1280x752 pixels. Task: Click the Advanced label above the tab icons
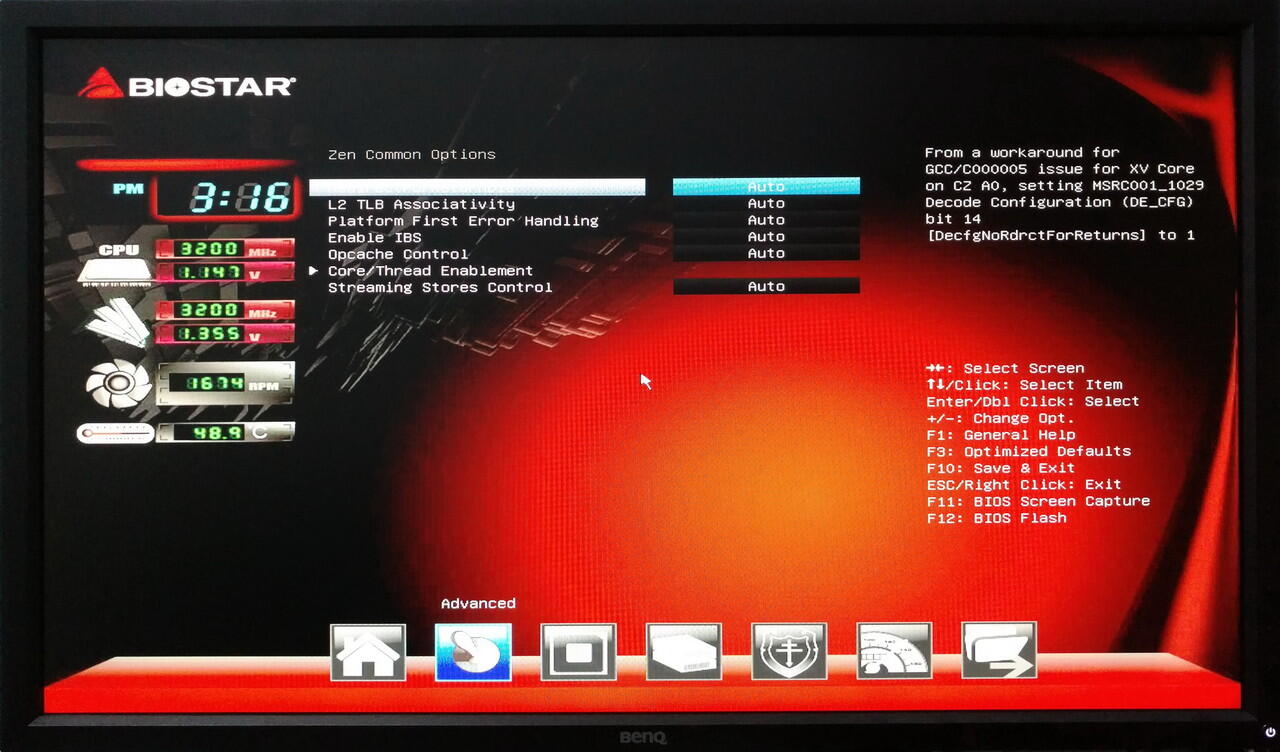coord(478,604)
